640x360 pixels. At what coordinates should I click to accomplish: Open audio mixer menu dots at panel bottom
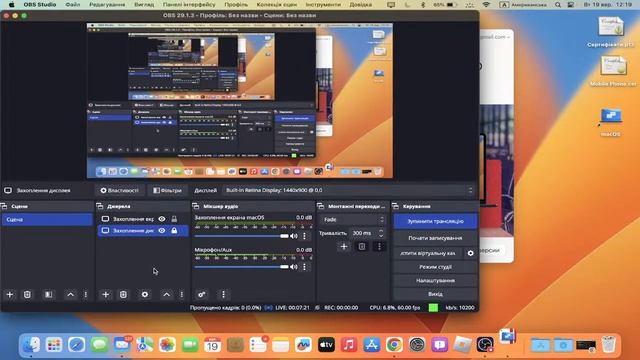(223, 294)
